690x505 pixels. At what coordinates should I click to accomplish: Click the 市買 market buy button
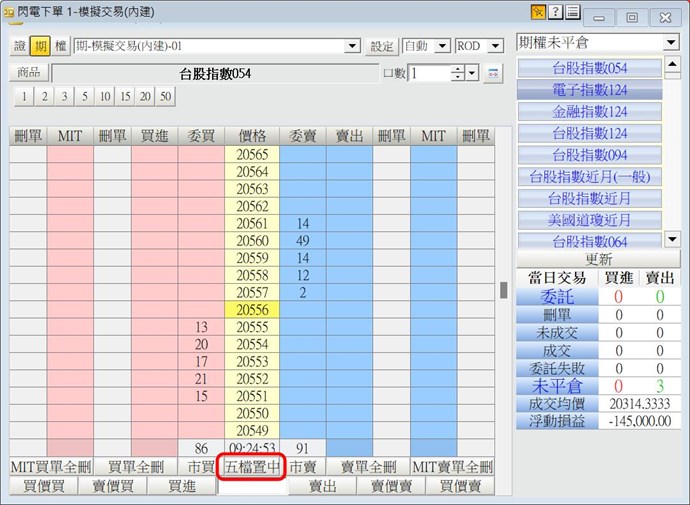tap(200, 467)
